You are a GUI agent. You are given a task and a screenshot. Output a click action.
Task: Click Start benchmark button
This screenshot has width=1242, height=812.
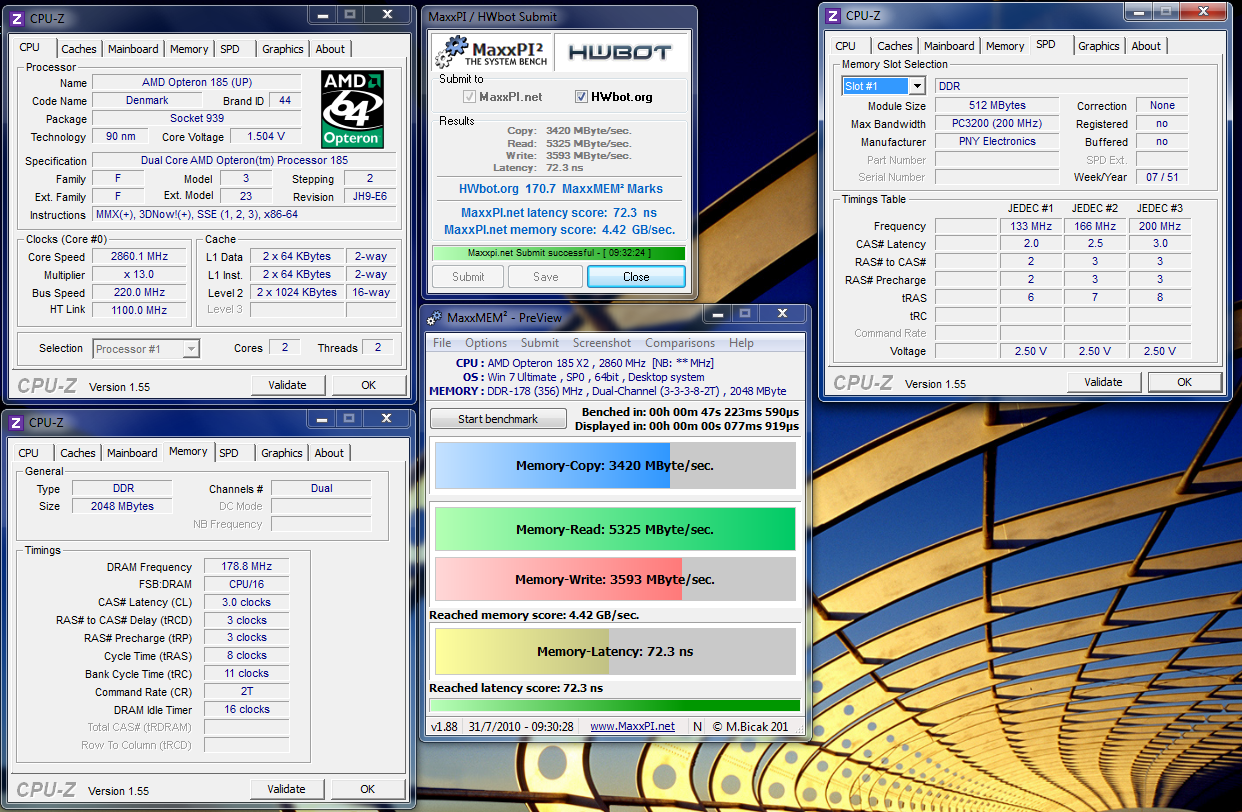click(x=498, y=419)
